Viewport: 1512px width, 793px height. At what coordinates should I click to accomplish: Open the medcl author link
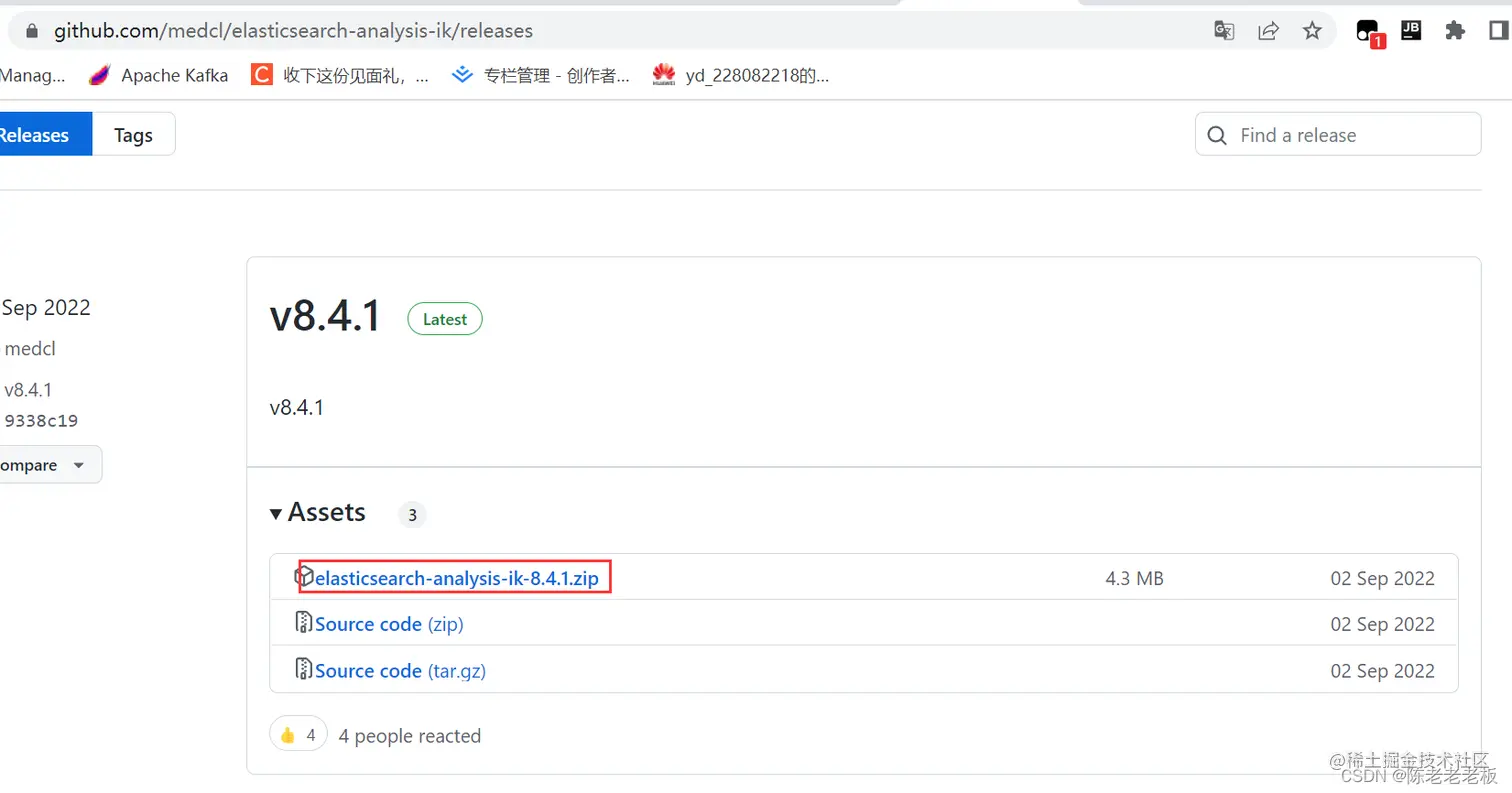tap(29, 349)
